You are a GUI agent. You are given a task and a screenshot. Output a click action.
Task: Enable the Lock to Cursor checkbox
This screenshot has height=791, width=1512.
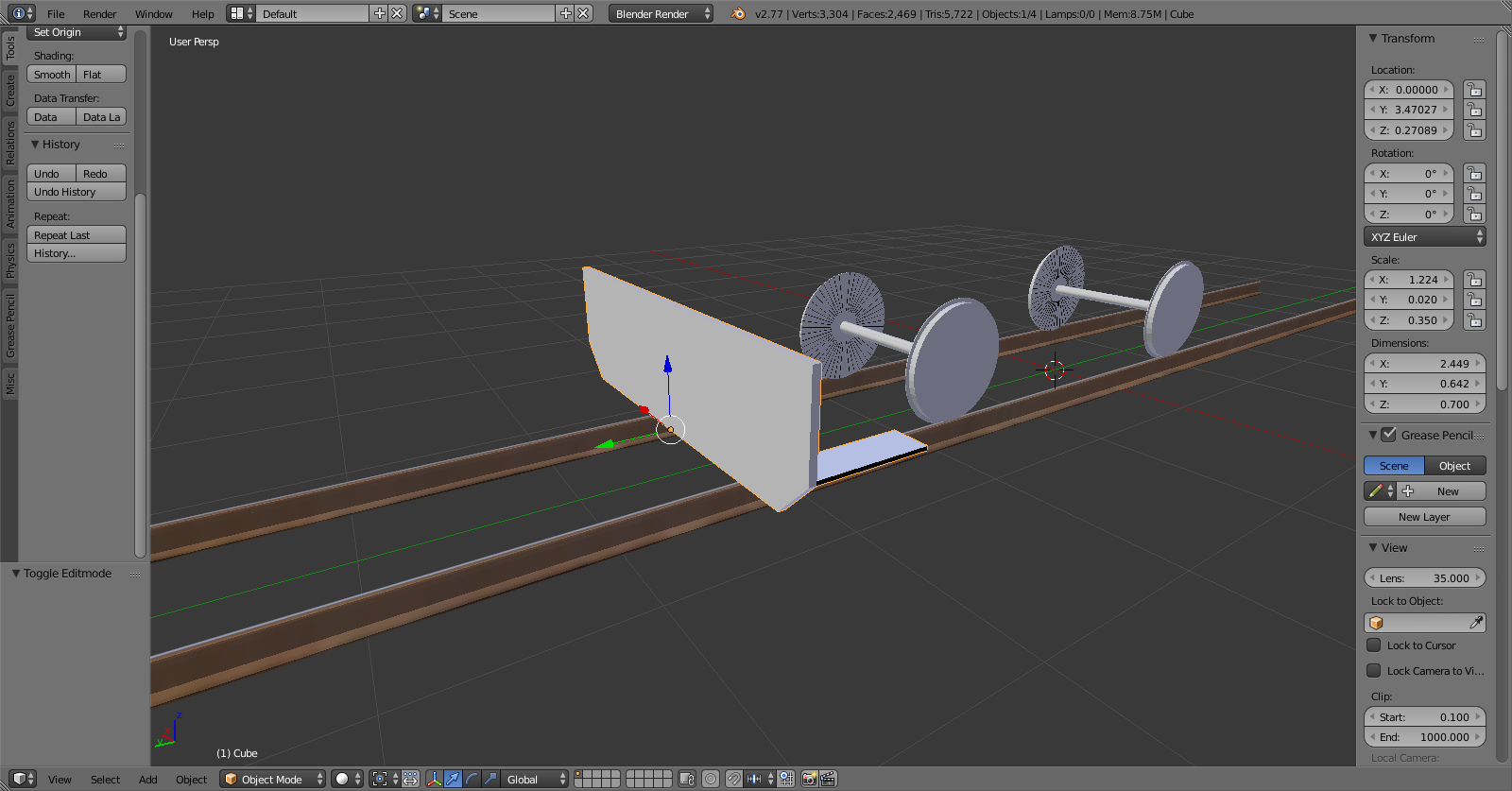[x=1374, y=645]
